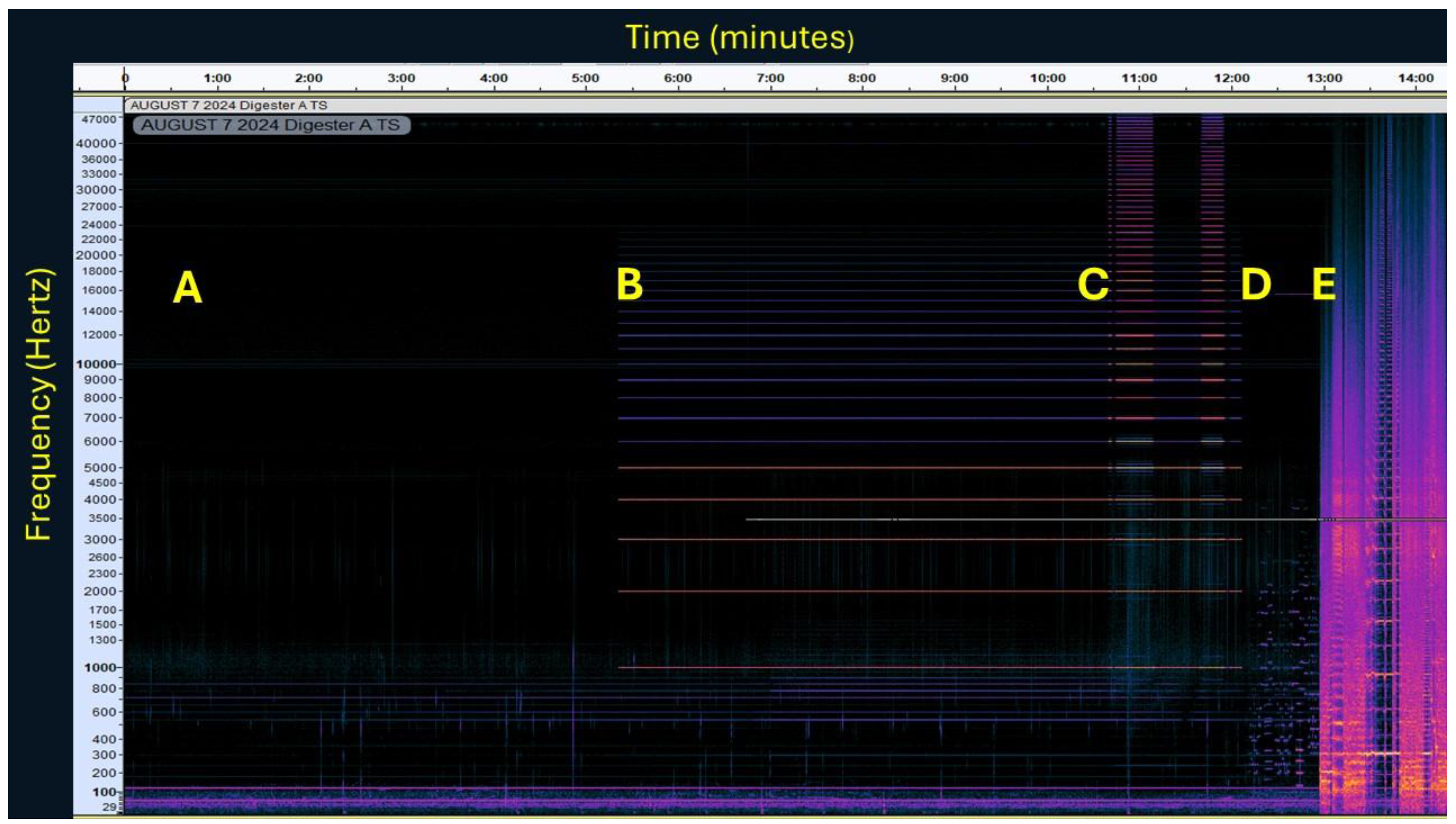Click the yellow annotation letter A
1456x824 pixels.
(187, 288)
